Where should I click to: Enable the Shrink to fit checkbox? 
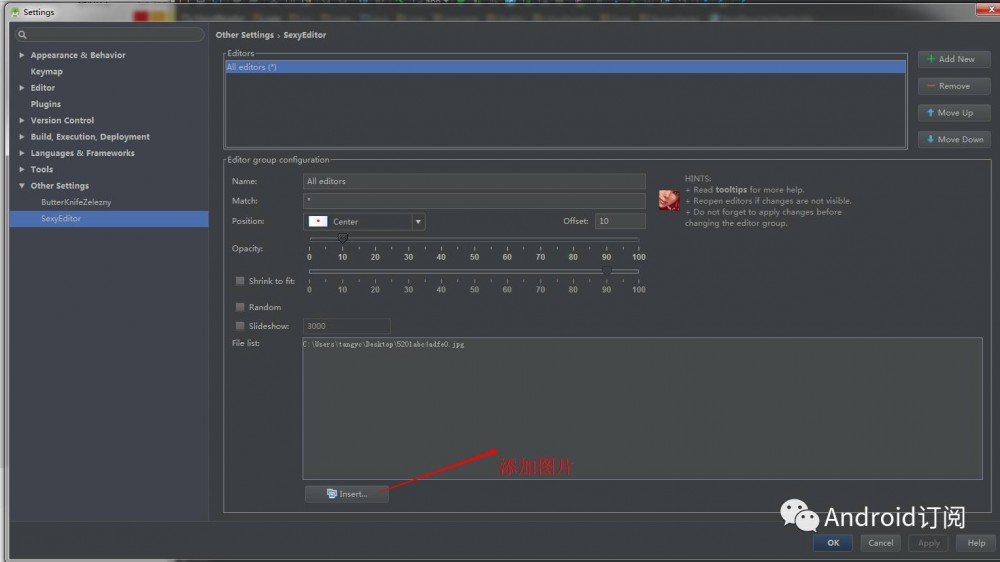(240, 281)
